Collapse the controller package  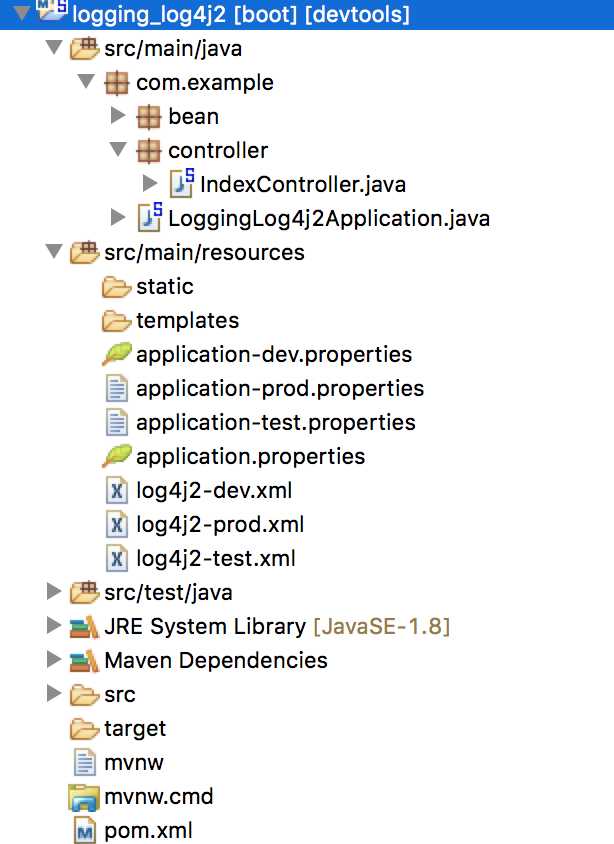point(118,149)
